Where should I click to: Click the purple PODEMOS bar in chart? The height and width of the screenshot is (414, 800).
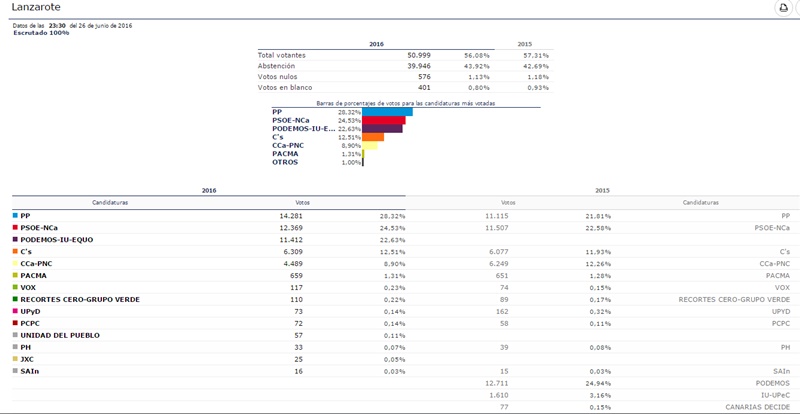382,128
